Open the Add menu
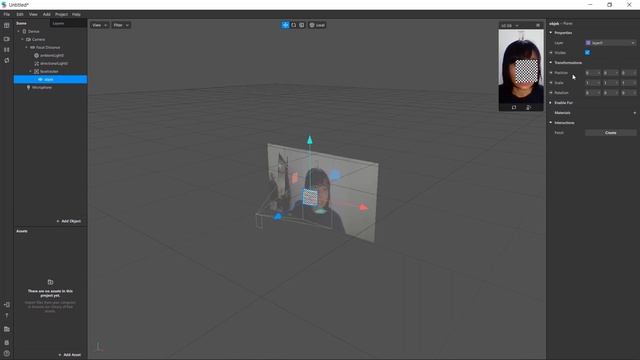640x360 pixels. coord(47,14)
